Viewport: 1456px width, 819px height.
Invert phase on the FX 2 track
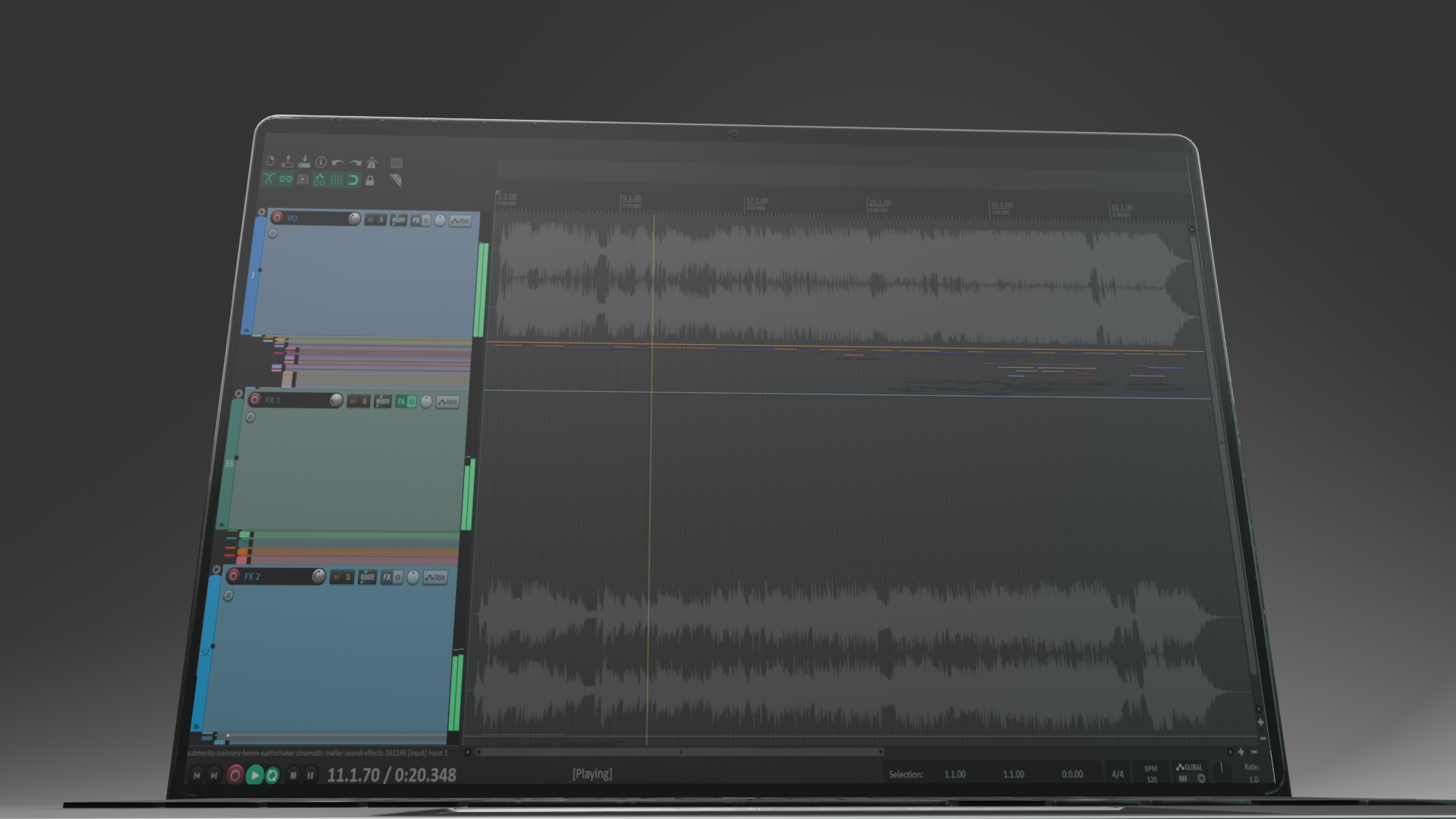[228, 596]
